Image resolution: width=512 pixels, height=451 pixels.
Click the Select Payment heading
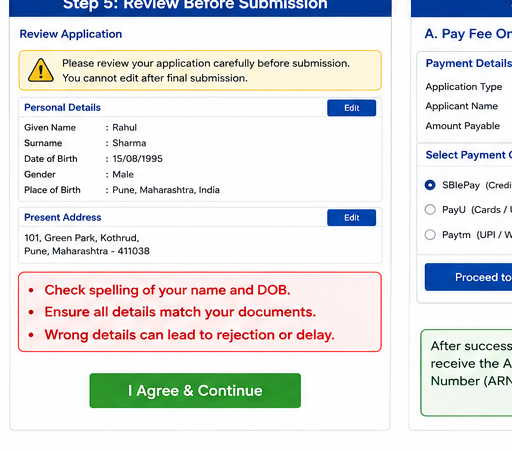tap(469, 155)
